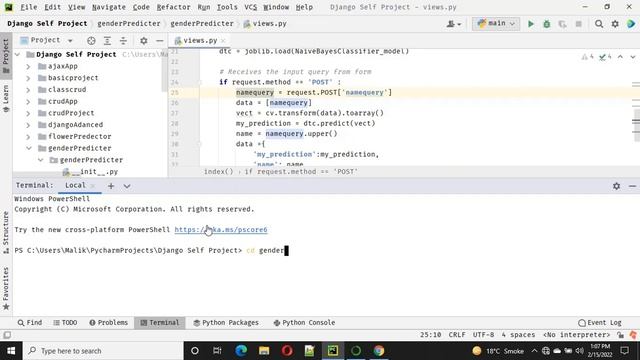Expand crudApp folder

[x=28, y=101]
